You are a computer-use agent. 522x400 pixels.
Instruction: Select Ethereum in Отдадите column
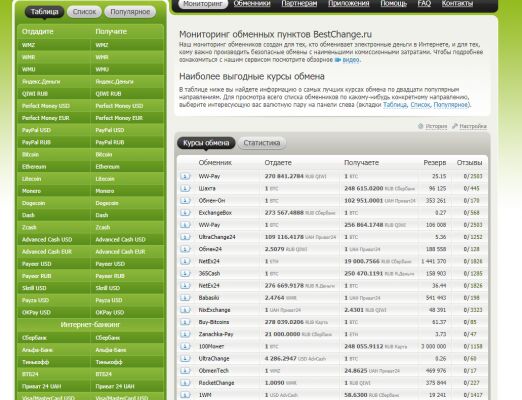53,167
